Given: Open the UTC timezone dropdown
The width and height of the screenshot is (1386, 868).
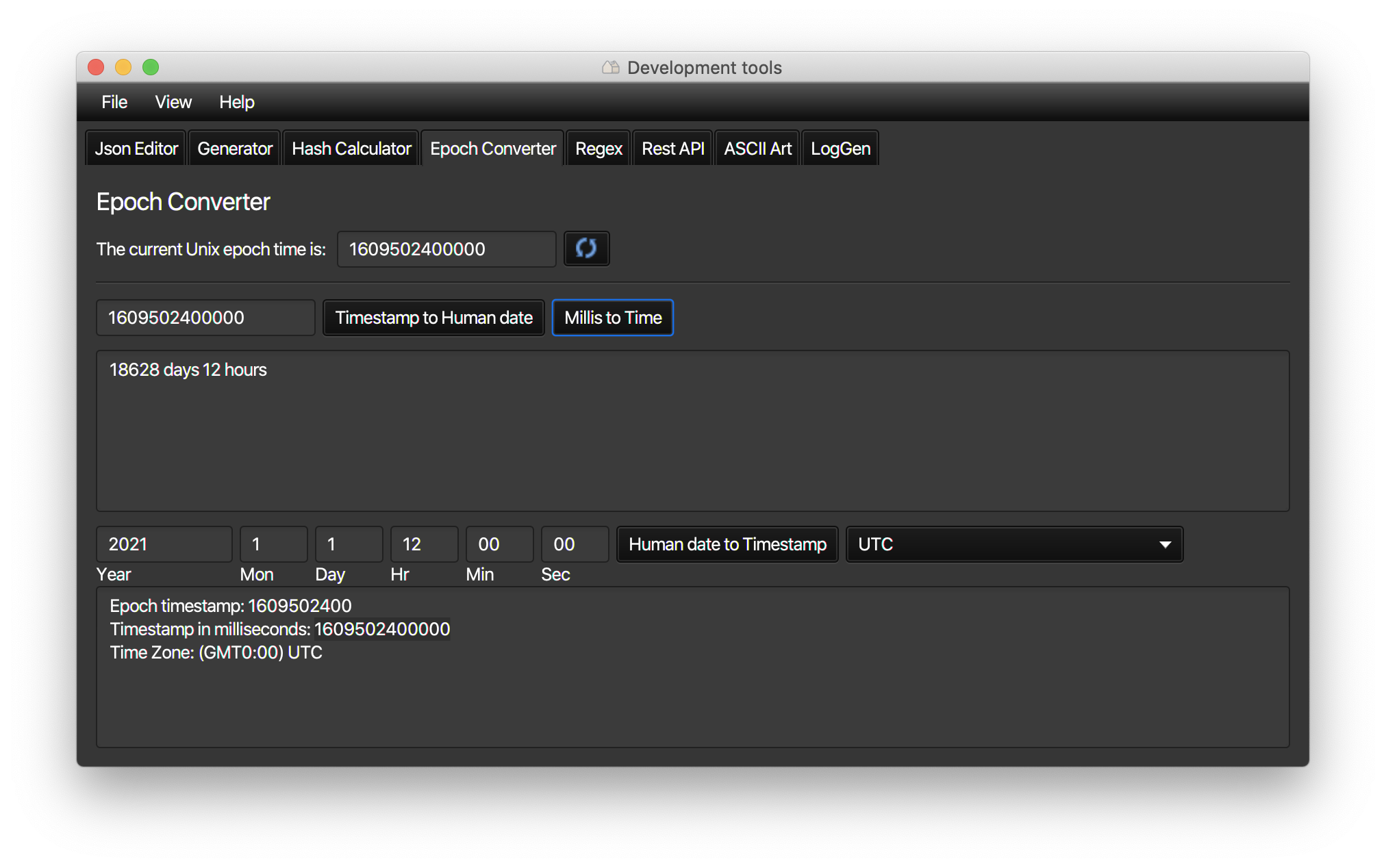Looking at the screenshot, I should tap(1014, 544).
